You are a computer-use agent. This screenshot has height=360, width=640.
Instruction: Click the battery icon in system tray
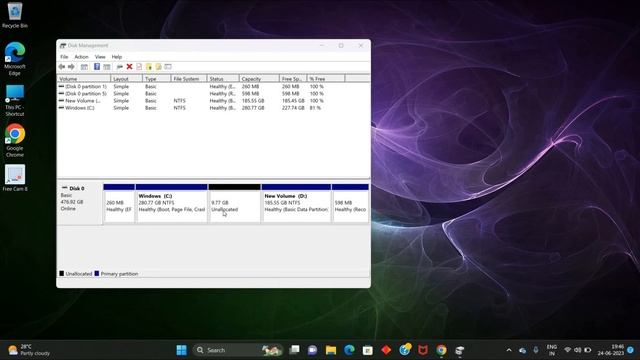pyautogui.click(x=588, y=350)
